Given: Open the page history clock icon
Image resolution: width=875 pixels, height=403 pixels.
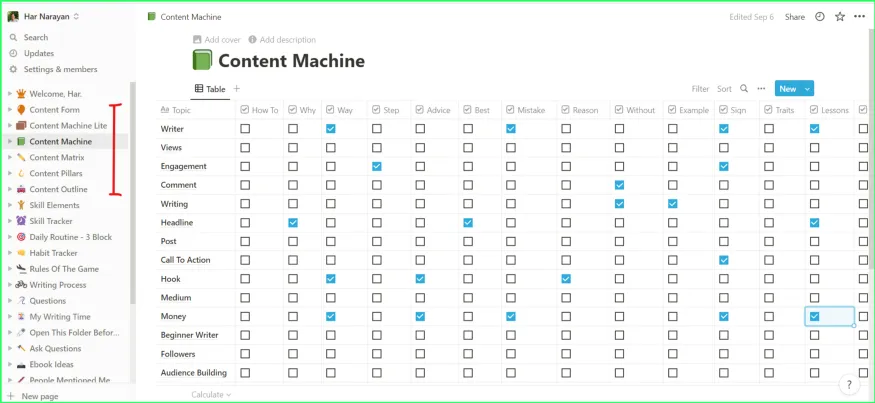Looking at the screenshot, I should pos(820,17).
